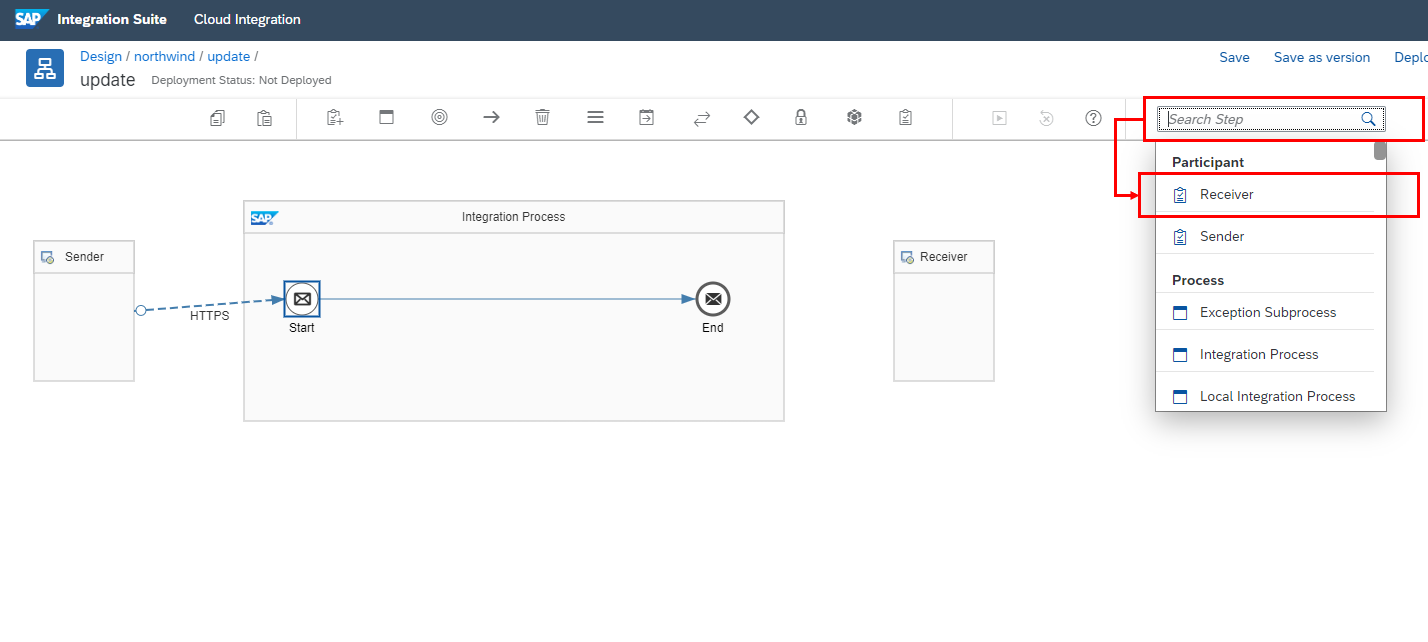
Task: Select Sender under Participant in the palette
Action: click(1223, 236)
